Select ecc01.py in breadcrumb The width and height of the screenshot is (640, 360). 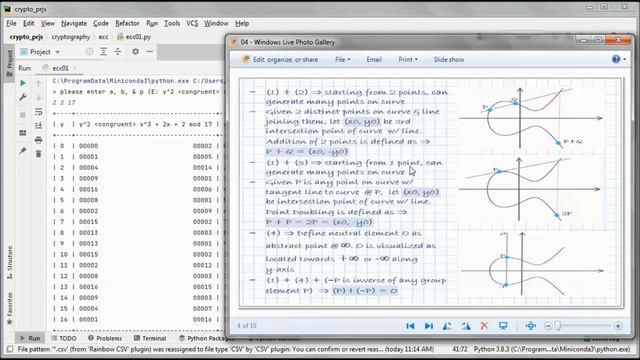(134, 37)
